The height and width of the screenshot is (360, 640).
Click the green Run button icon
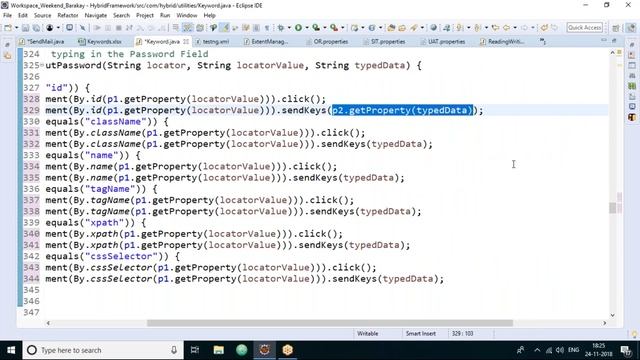click(x=298, y=28)
